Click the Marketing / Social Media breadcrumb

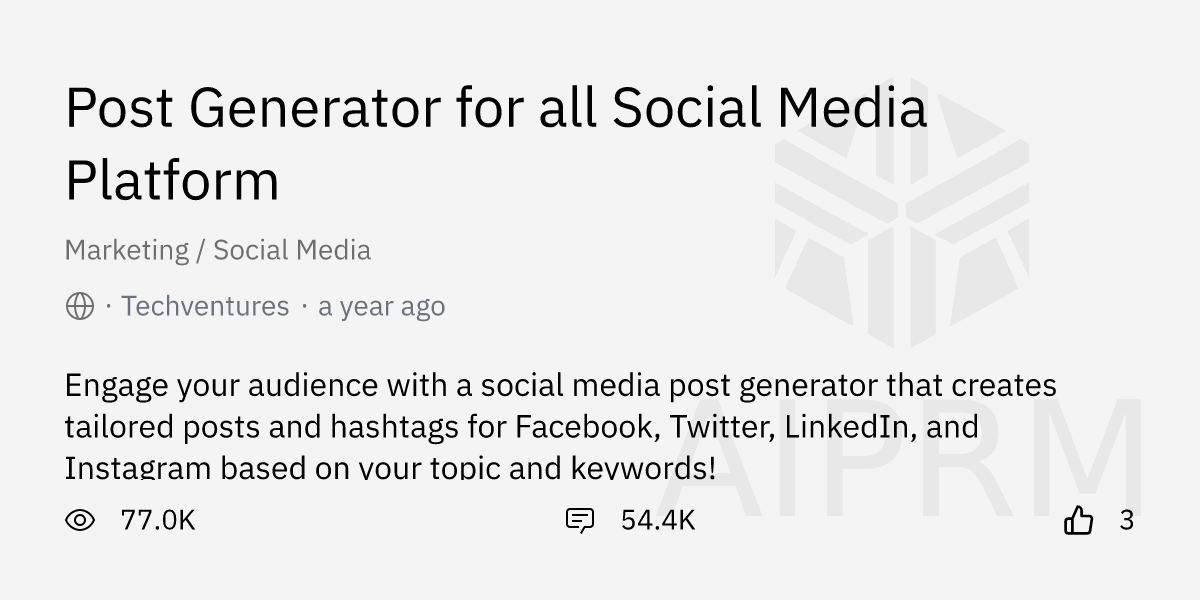click(x=218, y=250)
